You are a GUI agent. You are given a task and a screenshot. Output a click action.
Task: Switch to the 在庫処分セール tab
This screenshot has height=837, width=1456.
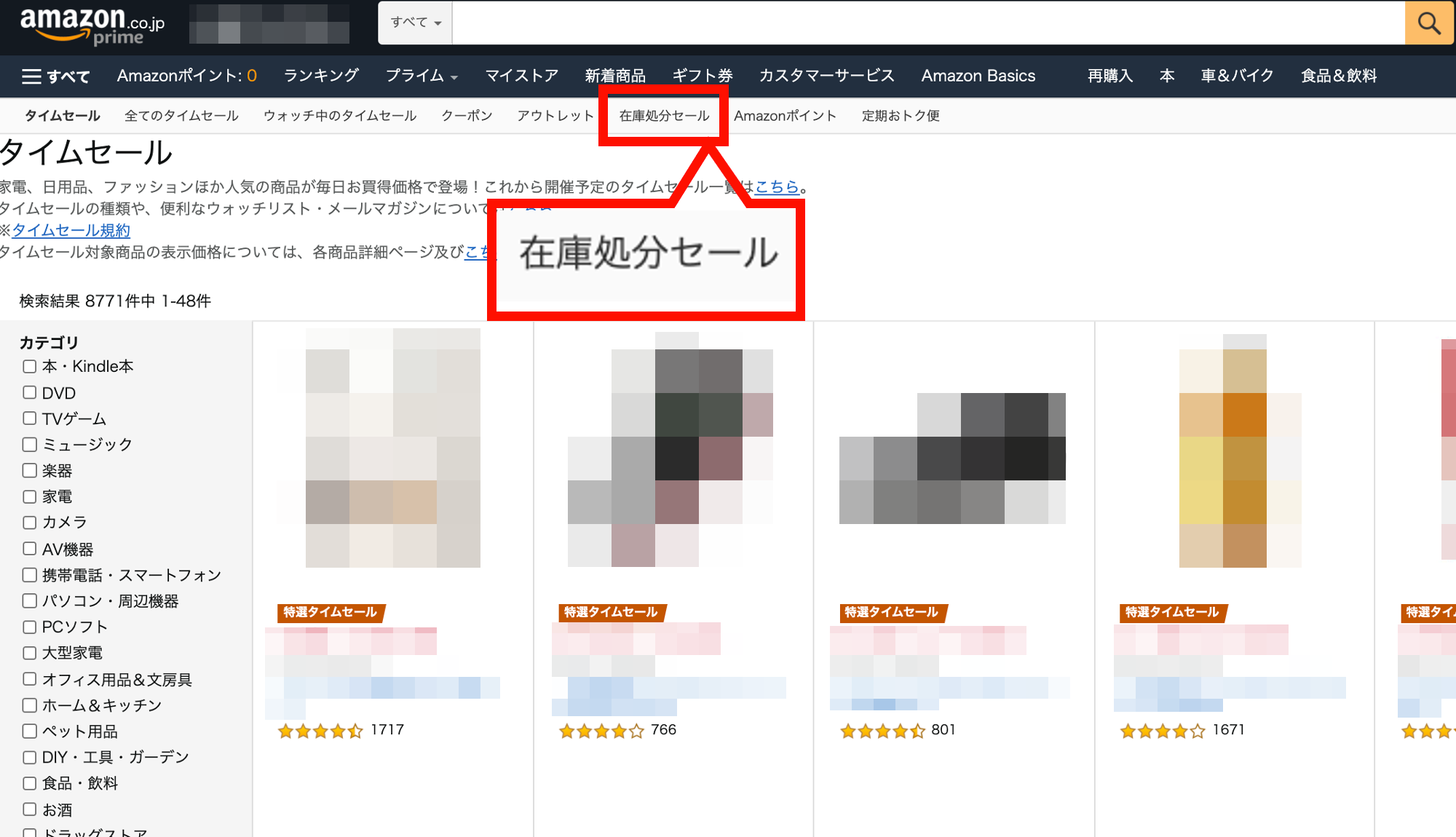(664, 115)
